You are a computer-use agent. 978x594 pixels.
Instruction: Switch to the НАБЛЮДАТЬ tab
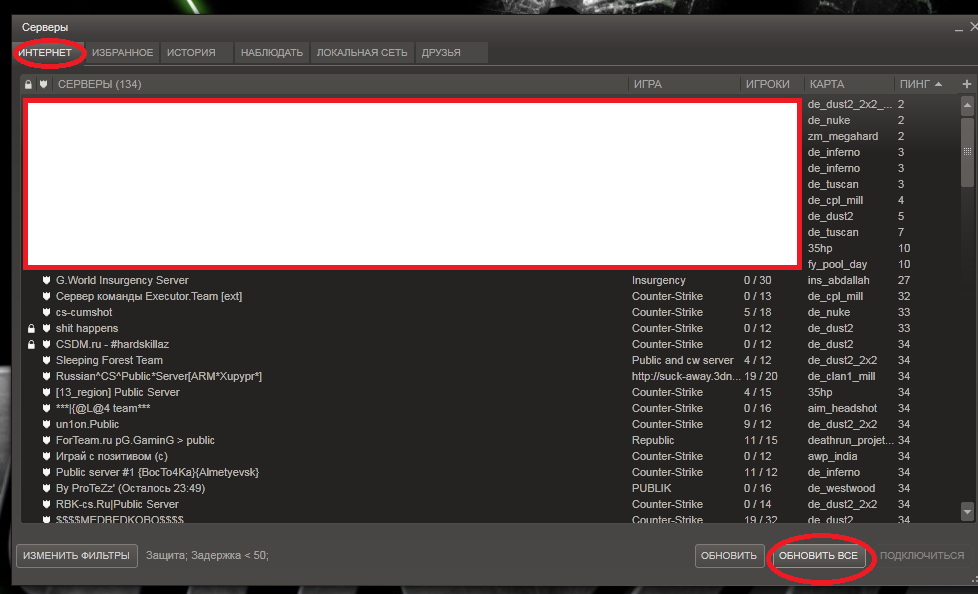coord(272,52)
